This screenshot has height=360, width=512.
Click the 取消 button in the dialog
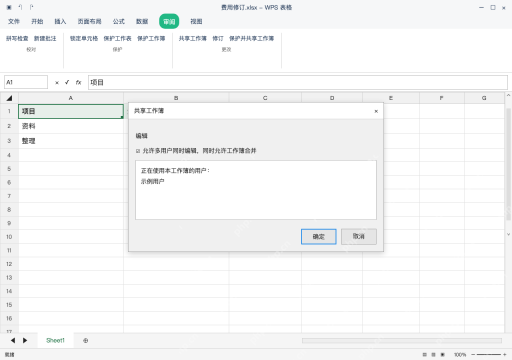click(359, 236)
